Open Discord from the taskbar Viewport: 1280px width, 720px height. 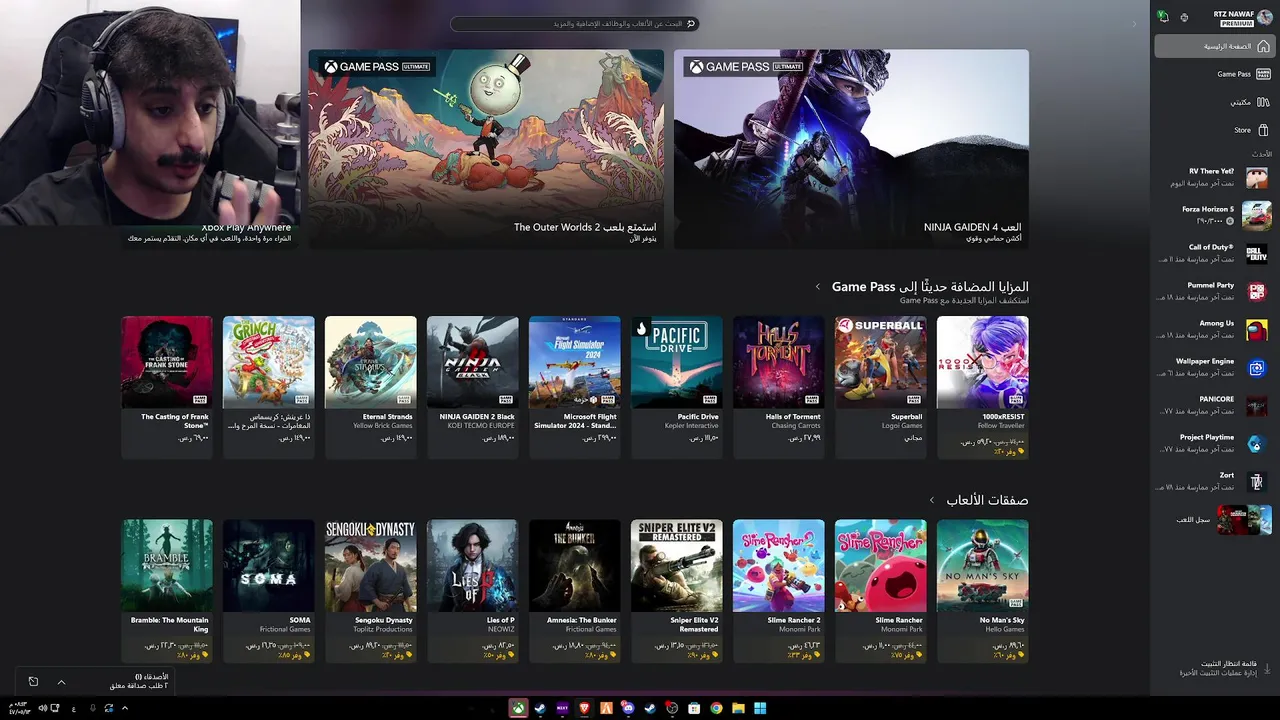coord(628,708)
